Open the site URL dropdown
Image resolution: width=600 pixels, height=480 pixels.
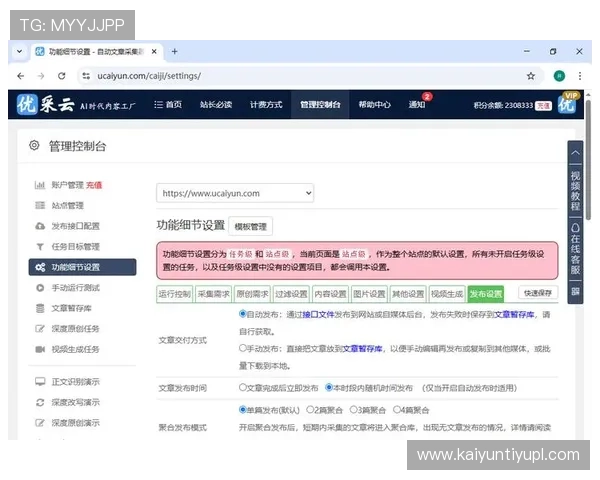coord(235,193)
